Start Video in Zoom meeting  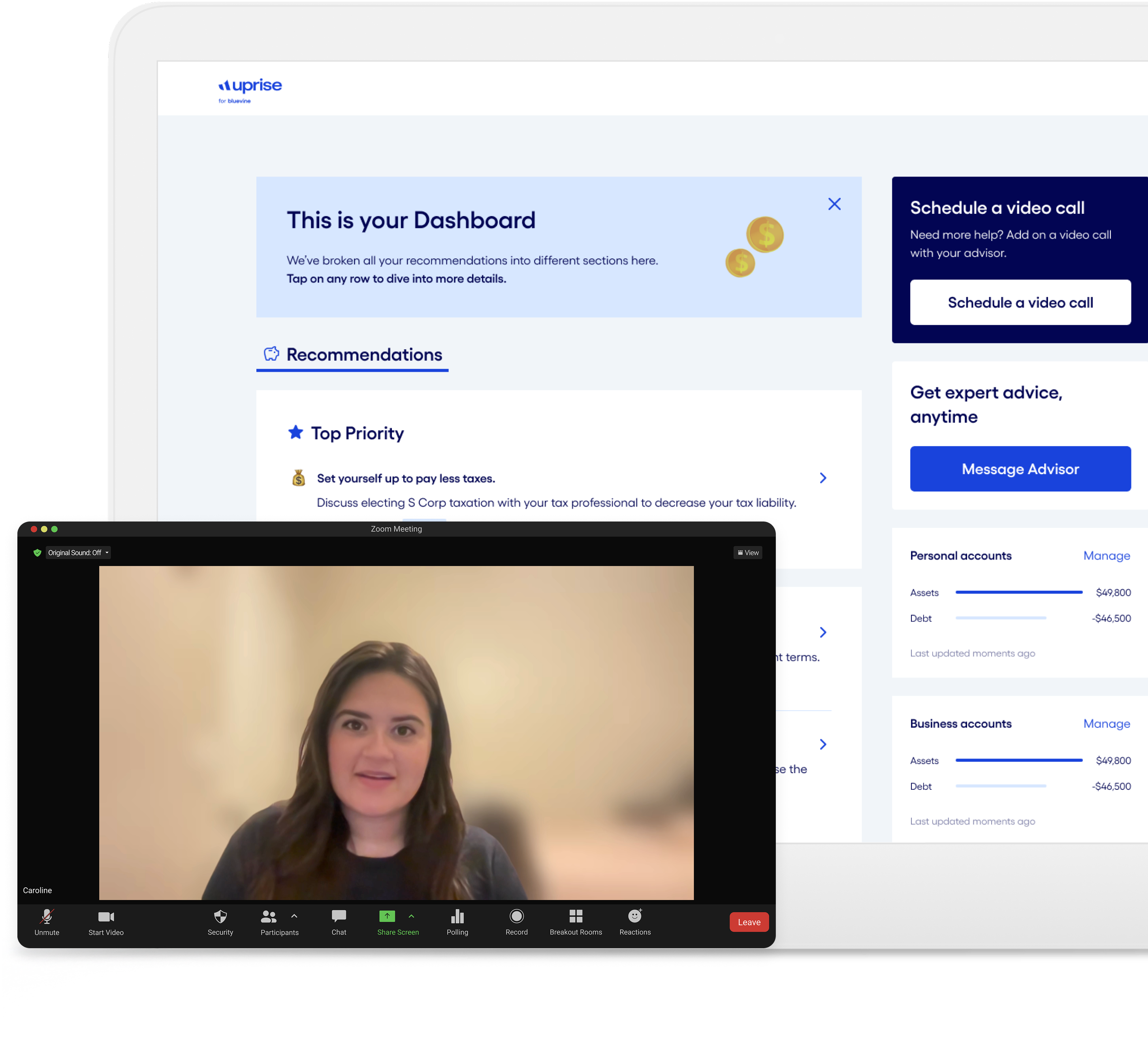tap(106, 917)
